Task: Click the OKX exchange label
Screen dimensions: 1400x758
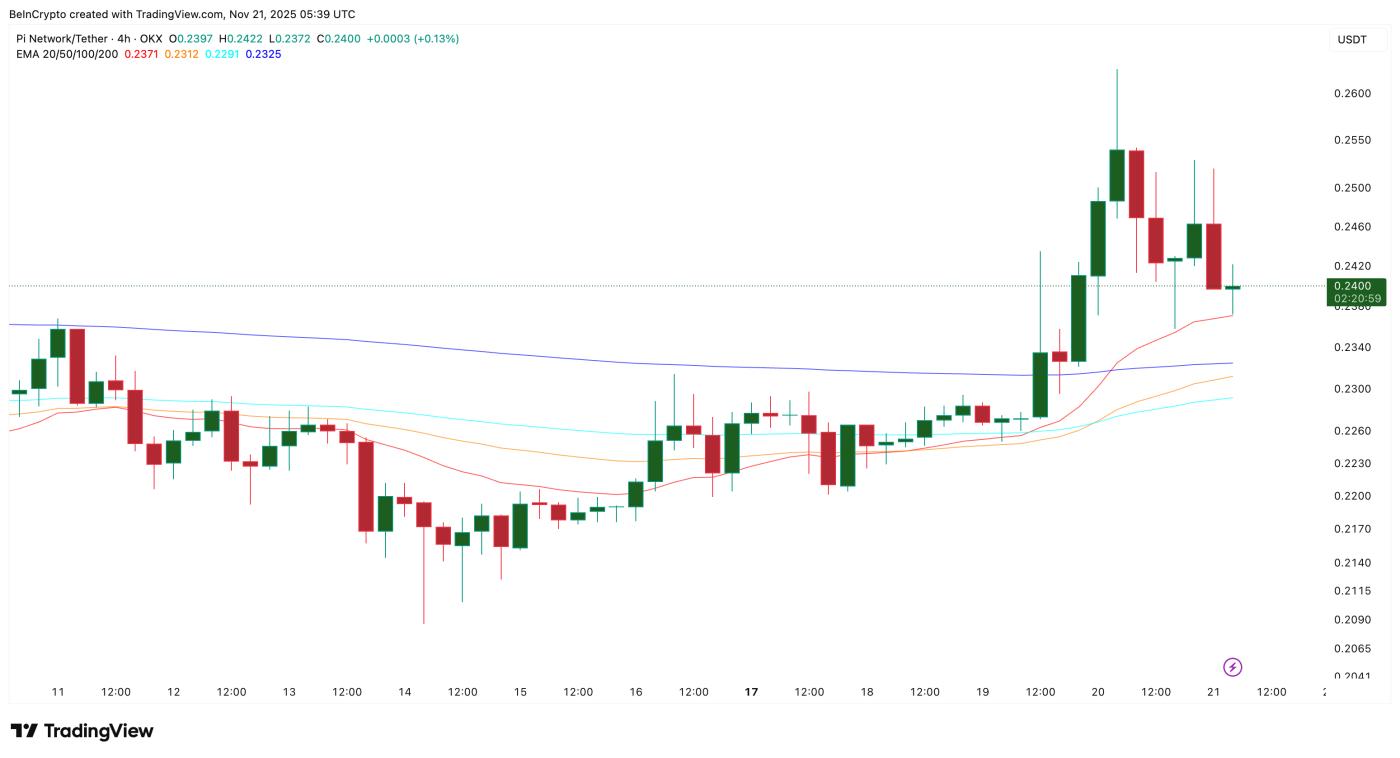Action: pos(151,39)
